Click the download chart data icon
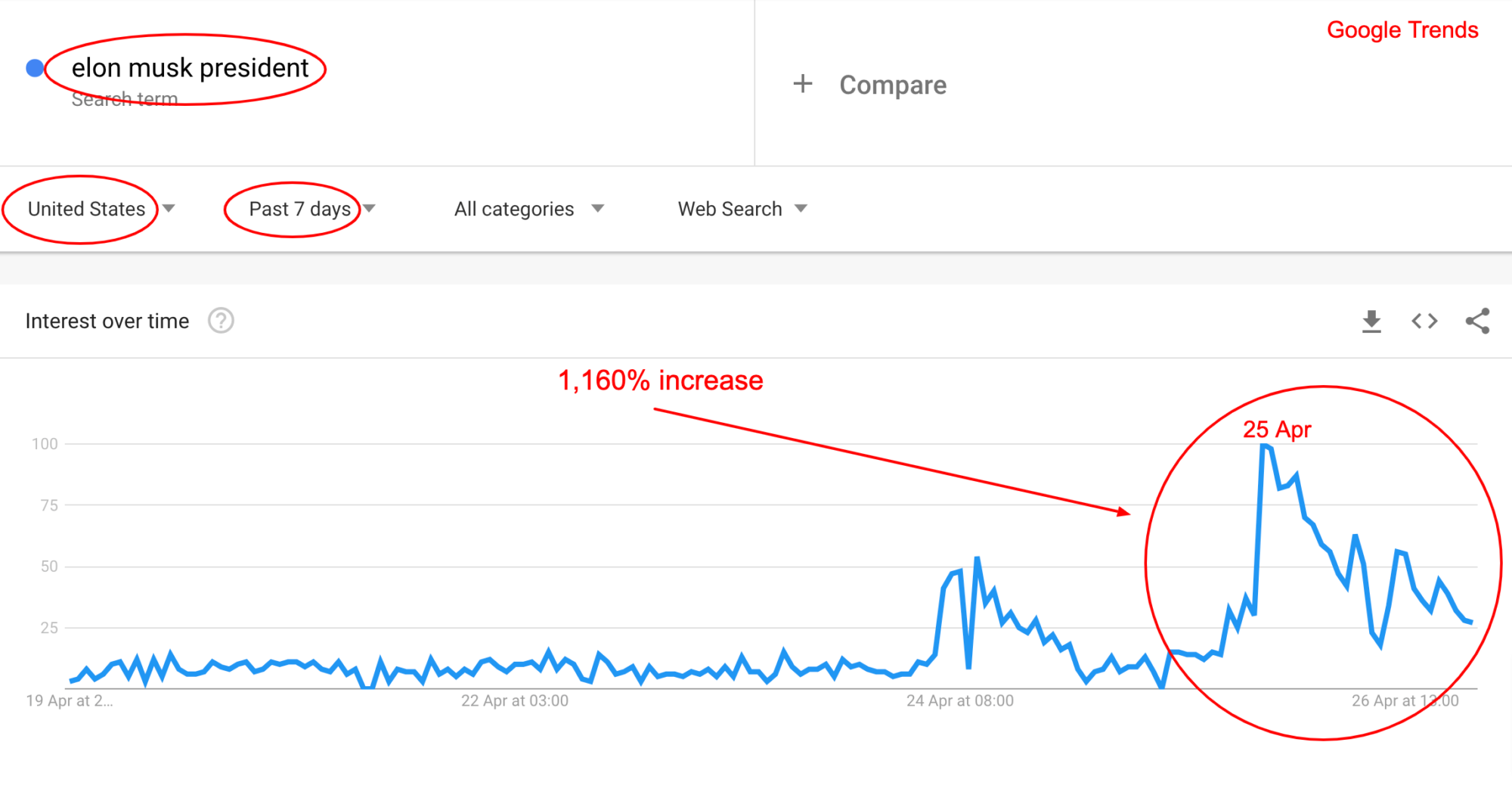The image size is (1512, 798). [x=1371, y=321]
